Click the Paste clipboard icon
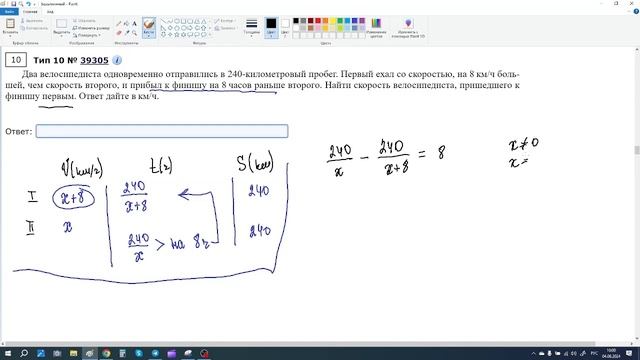 click(10, 24)
